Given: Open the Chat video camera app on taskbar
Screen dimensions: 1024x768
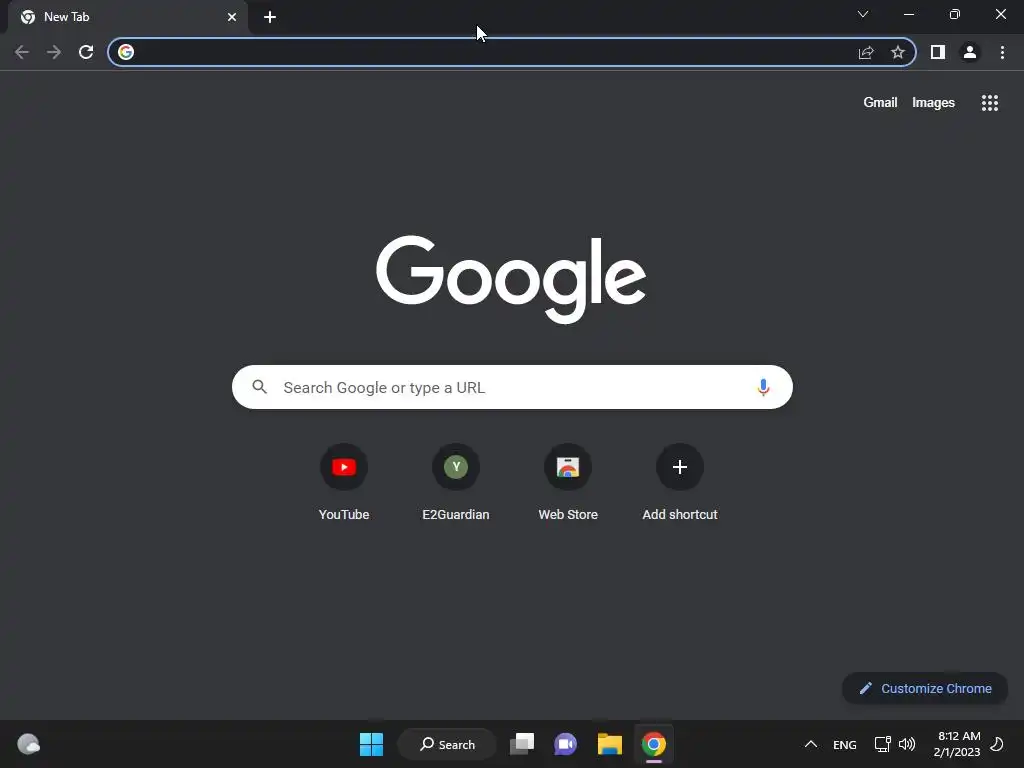Looking at the screenshot, I should (x=566, y=744).
